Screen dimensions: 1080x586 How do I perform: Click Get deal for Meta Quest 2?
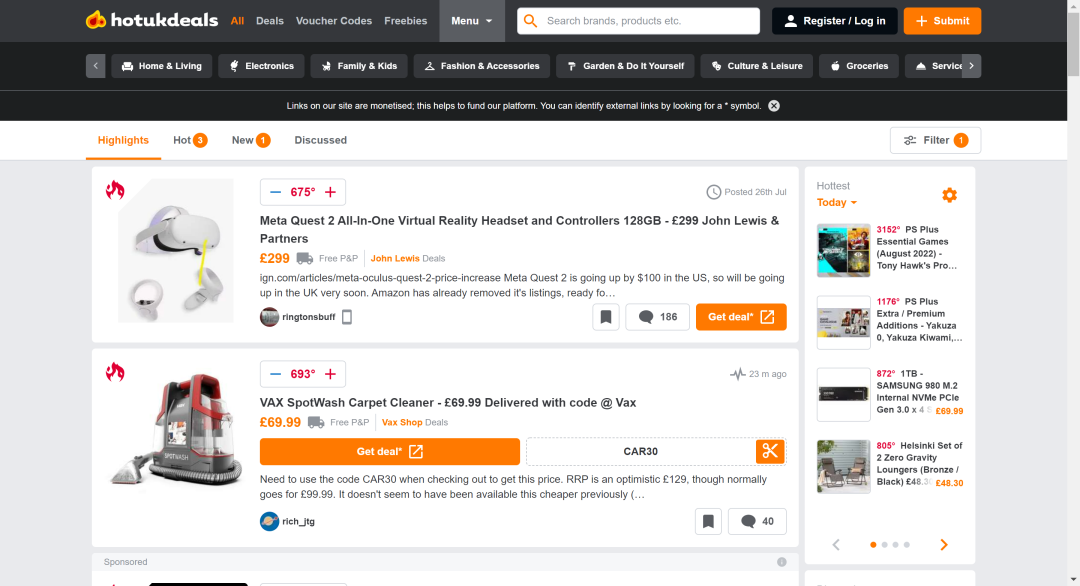click(x=741, y=317)
